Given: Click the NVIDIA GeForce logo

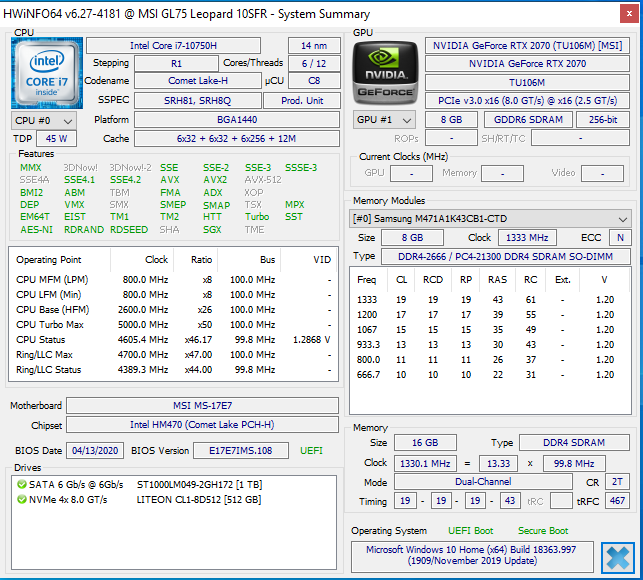Looking at the screenshot, I should click(385, 74).
